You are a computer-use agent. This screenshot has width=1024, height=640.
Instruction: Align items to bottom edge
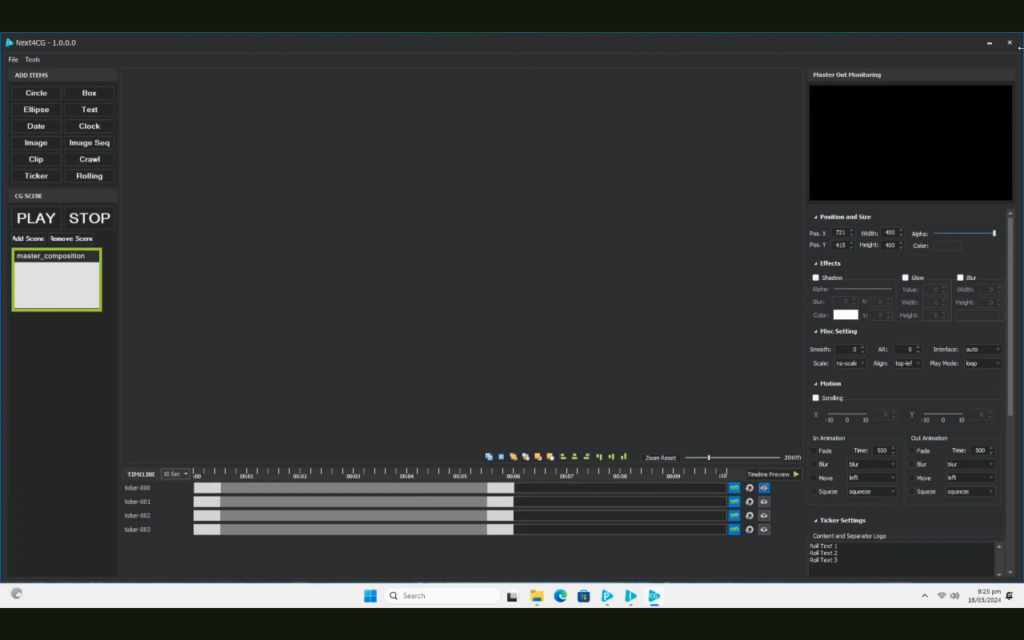[x=623, y=456]
